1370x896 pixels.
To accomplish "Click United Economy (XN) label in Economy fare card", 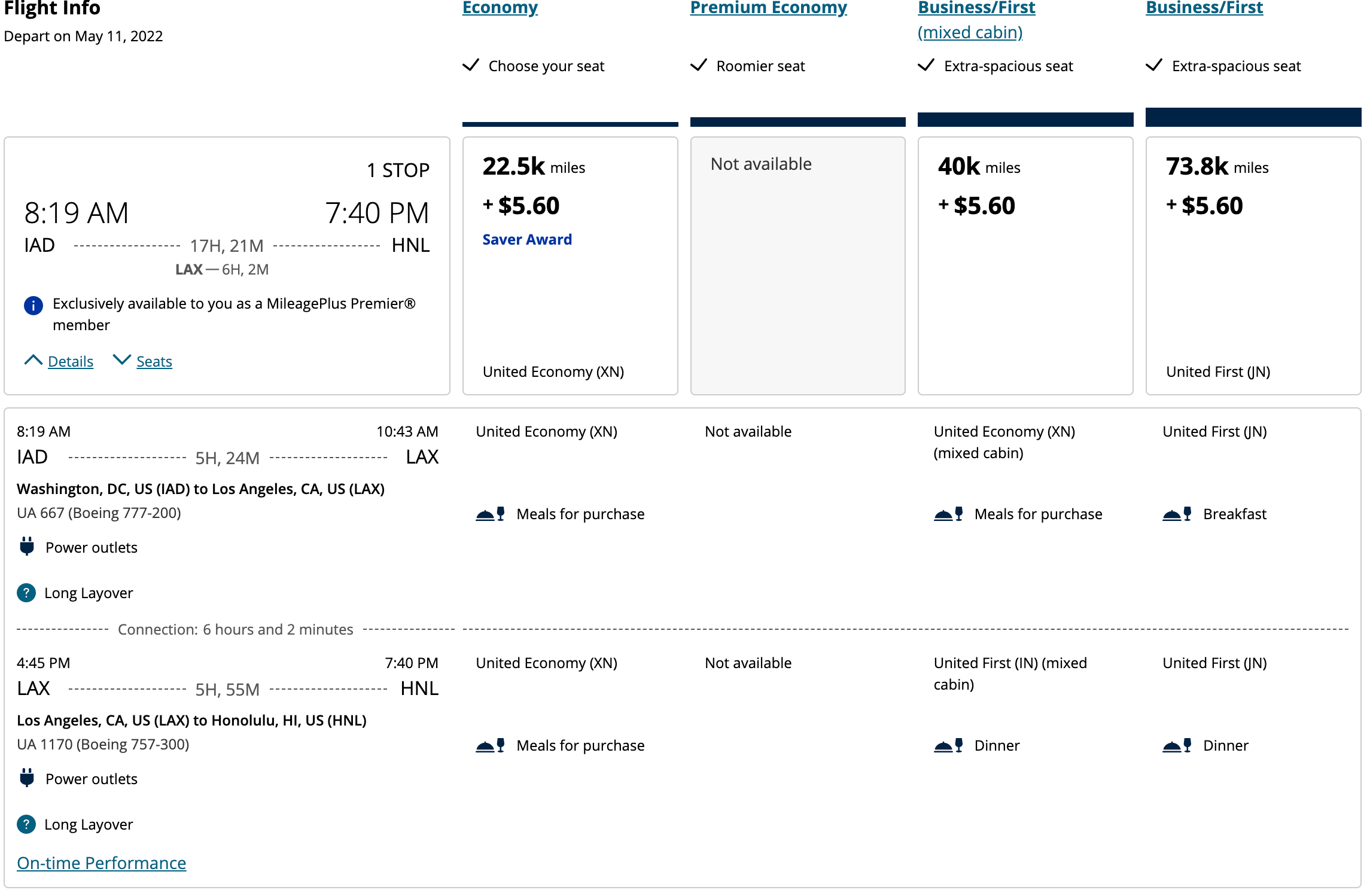I will click(x=553, y=371).
